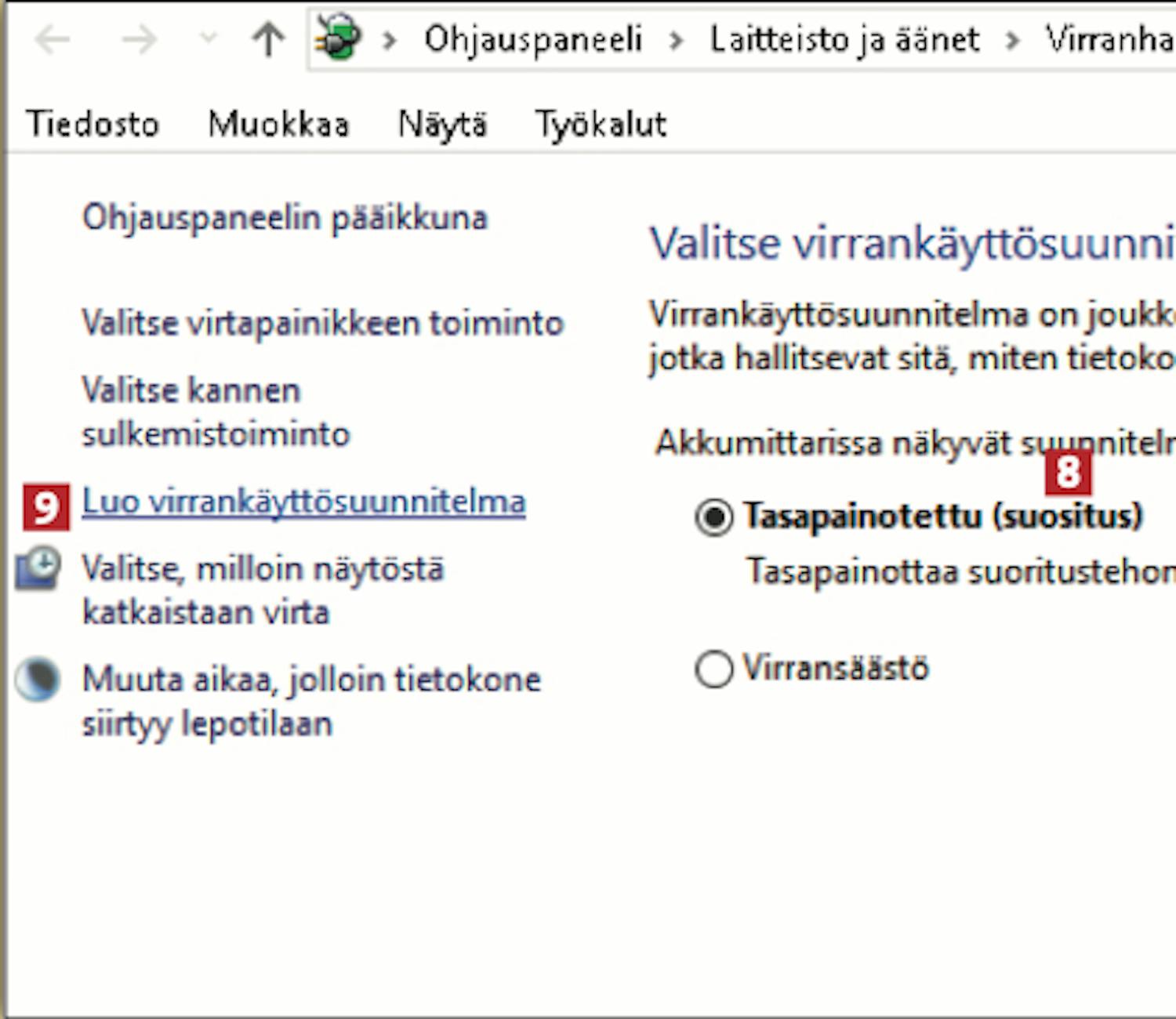Image resolution: width=1176 pixels, height=1019 pixels.
Task: Click the Akkumittarissa näkyvät suunnitelmat label
Action: click(x=916, y=443)
